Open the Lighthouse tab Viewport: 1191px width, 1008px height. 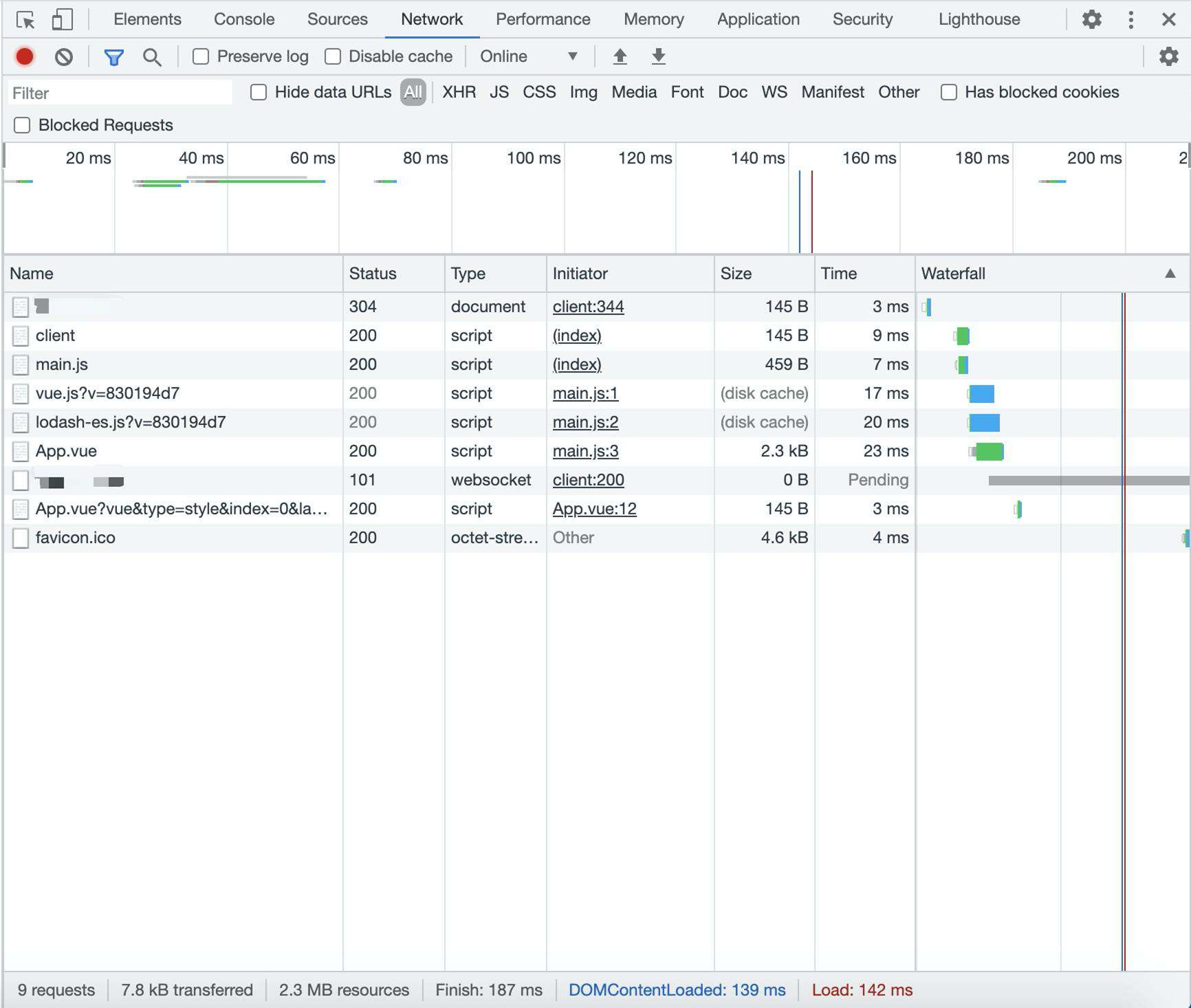(x=979, y=19)
